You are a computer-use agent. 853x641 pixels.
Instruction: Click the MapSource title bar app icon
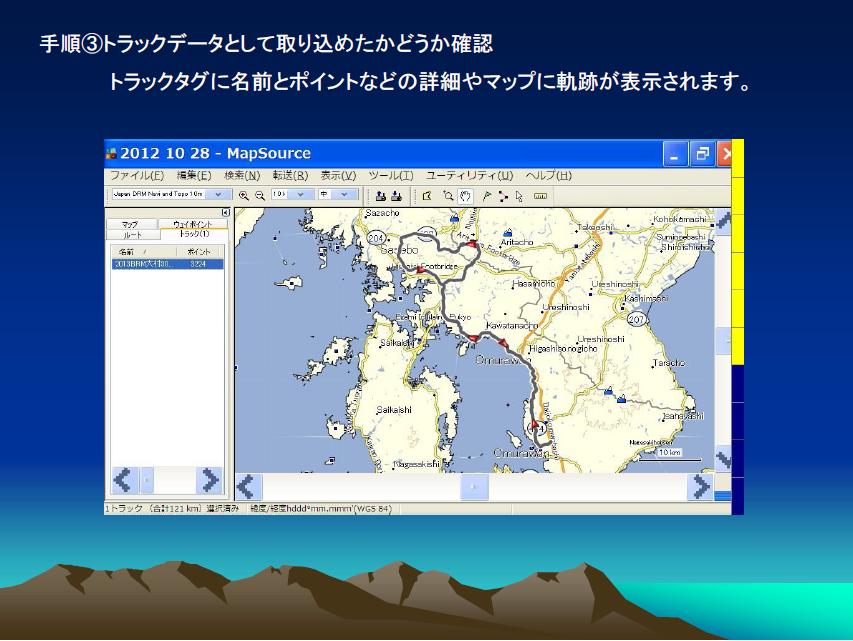point(112,153)
